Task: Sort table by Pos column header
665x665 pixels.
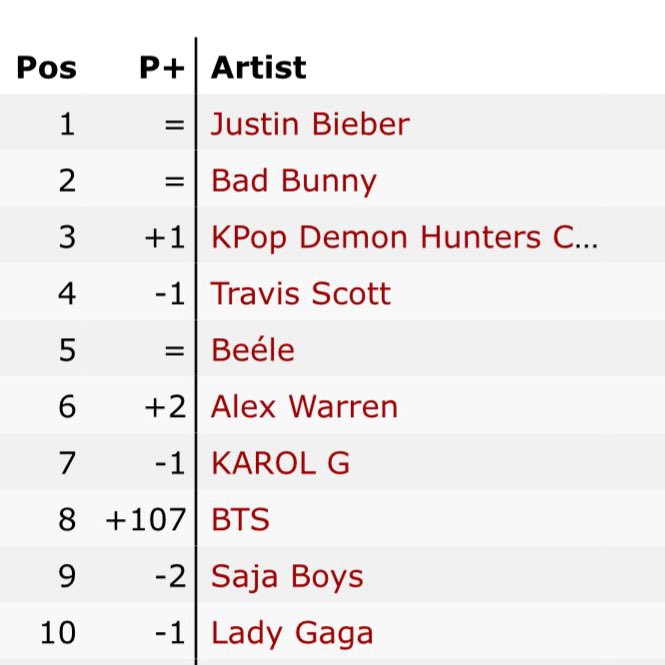Action: 47,67
